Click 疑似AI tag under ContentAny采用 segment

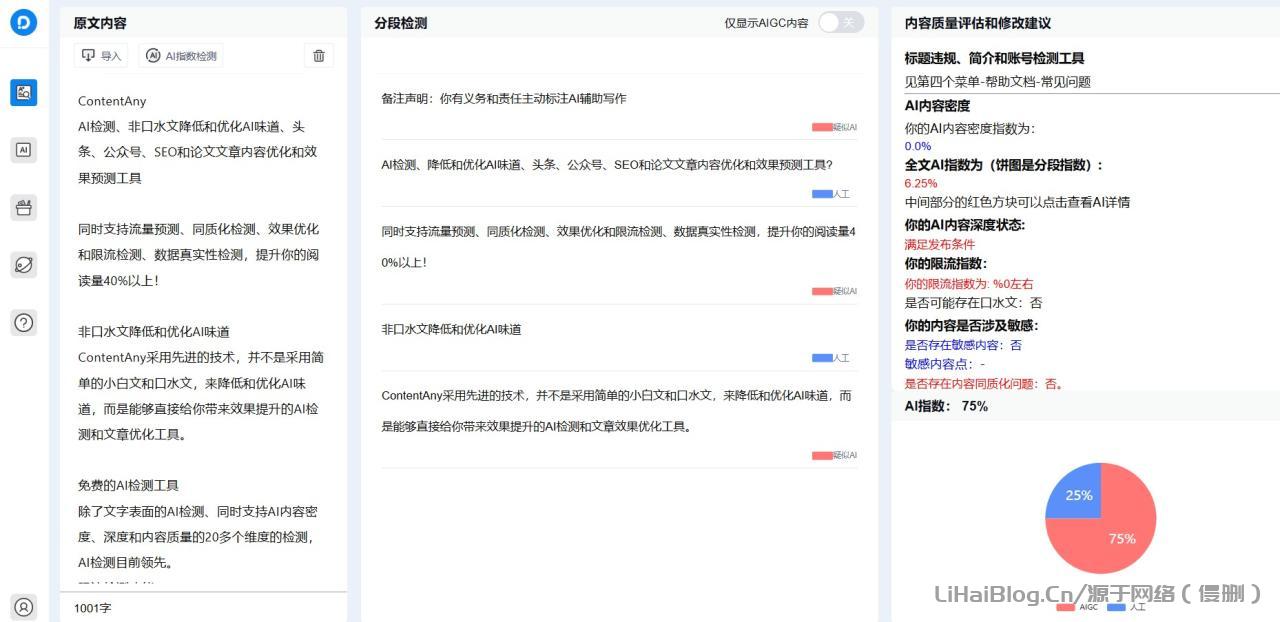coord(834,455)
